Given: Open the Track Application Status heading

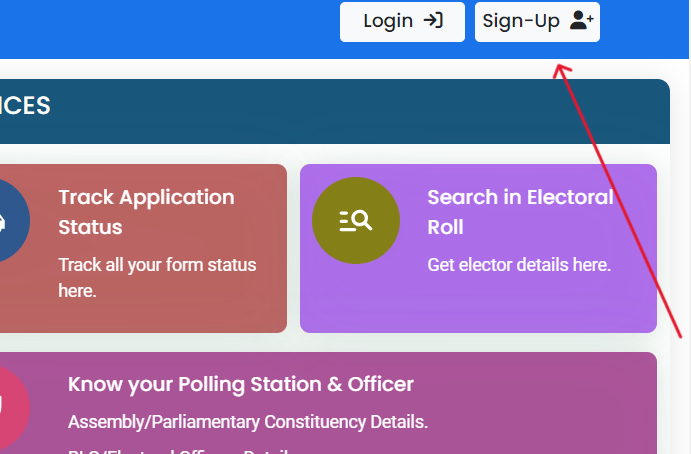Looking at the screenshot, I should [x=146, y=212].
